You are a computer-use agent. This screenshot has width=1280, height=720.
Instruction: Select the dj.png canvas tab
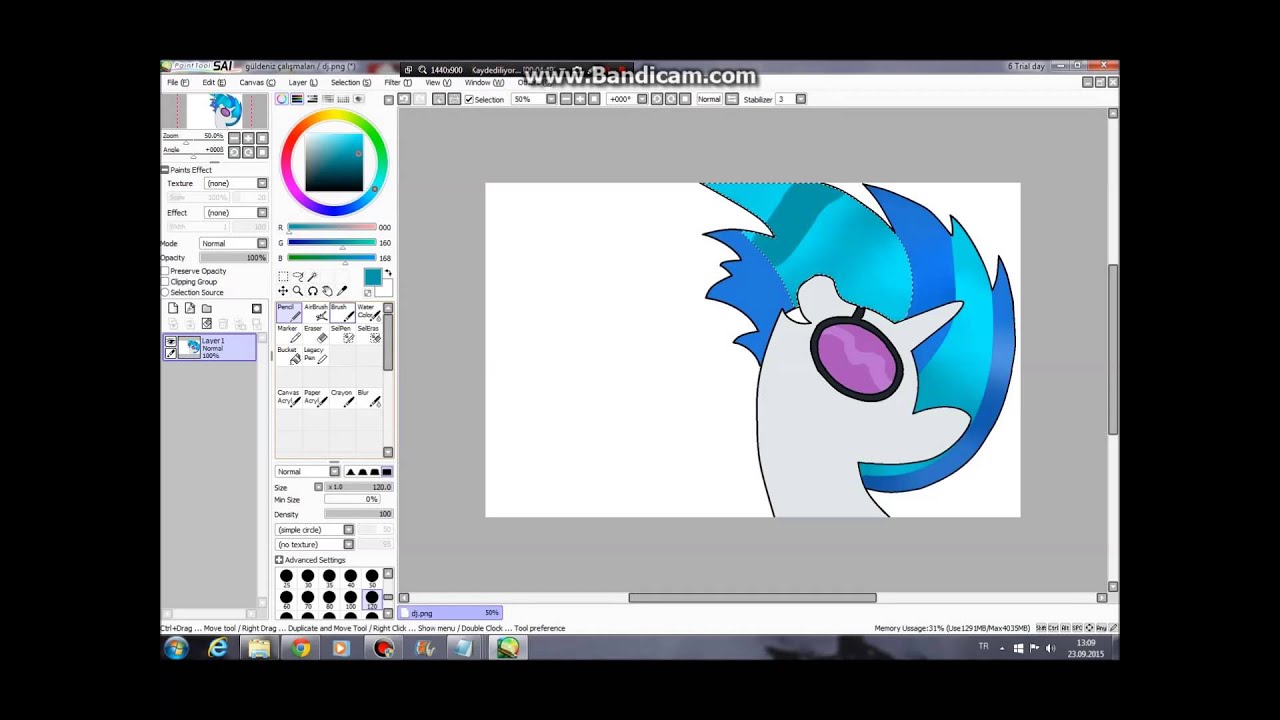point(450,613)
